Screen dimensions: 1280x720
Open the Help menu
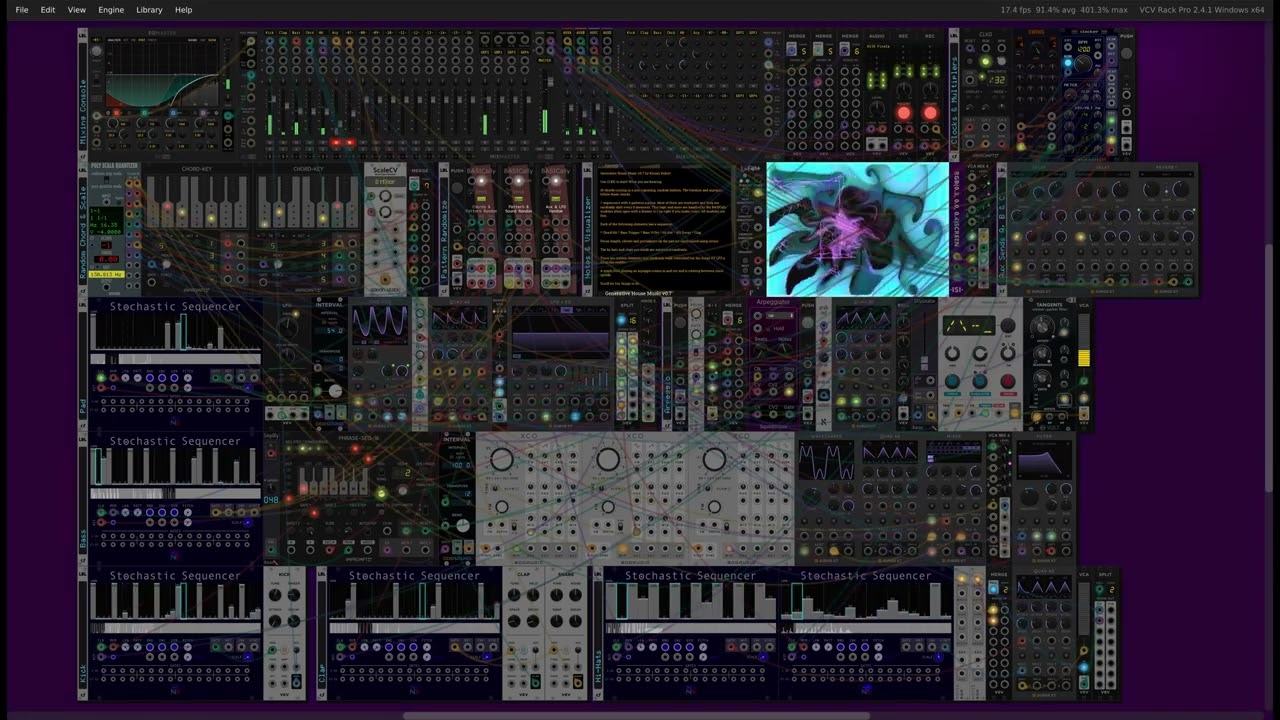click(183, 9)
